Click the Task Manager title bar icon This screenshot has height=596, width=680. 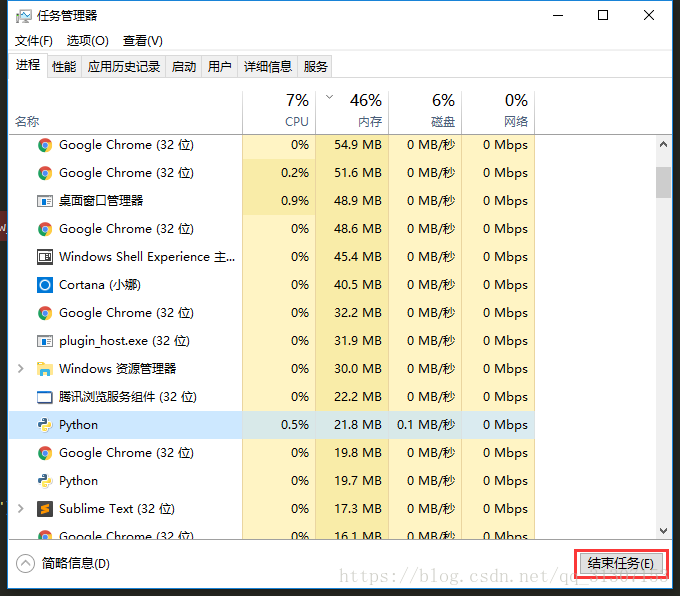coord(23,16)
